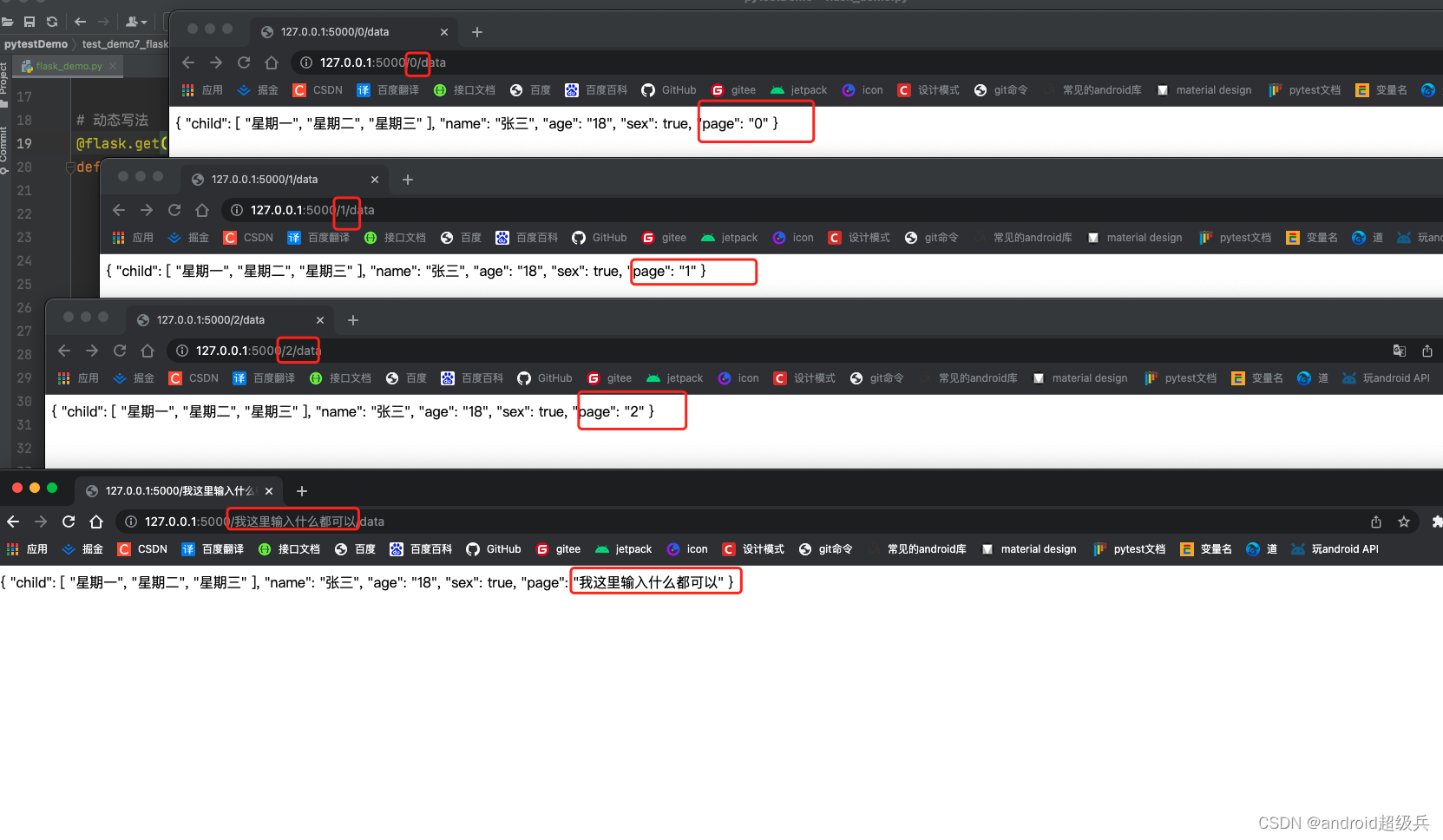Open the GitHub bookmark in the 5000/2/data window
The height and width of the screenshot is (840, 1443).
click(545, 378)
